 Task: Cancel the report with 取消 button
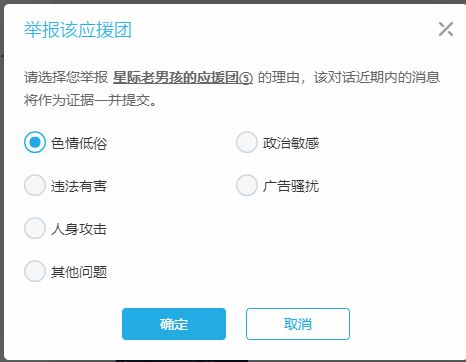tap(298, 324)
